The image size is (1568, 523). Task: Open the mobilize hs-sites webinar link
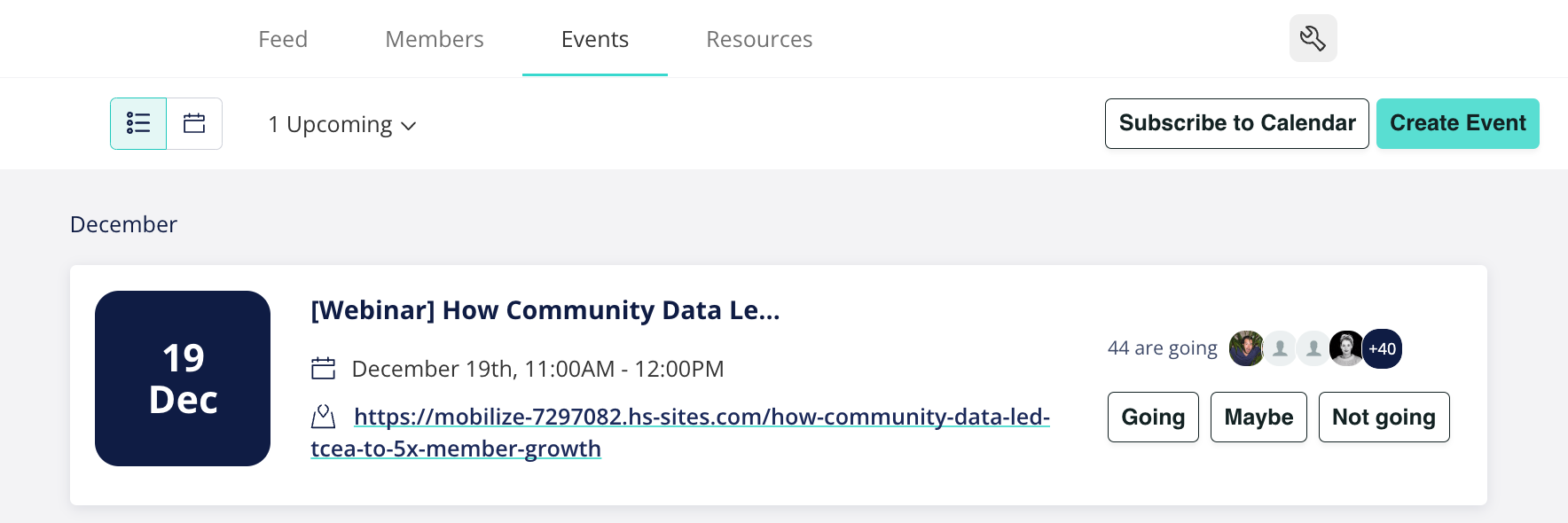point(680,433)
